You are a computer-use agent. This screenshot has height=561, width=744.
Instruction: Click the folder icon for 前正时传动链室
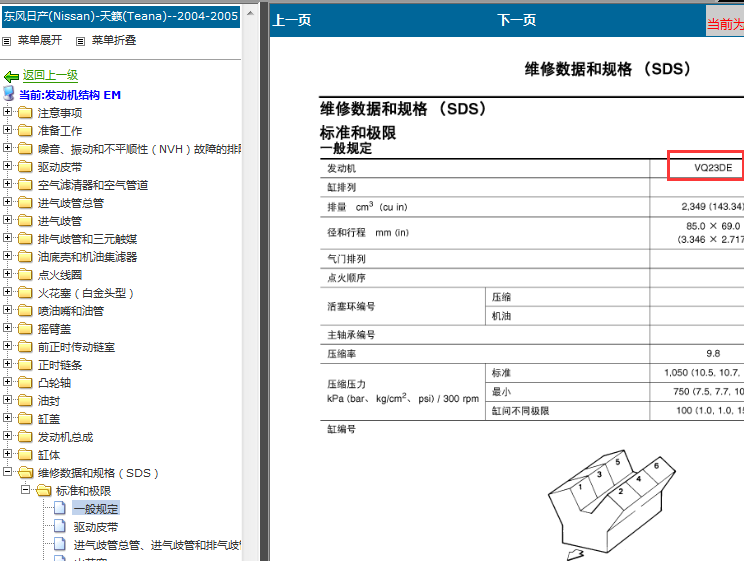click(x=25, y=346)
